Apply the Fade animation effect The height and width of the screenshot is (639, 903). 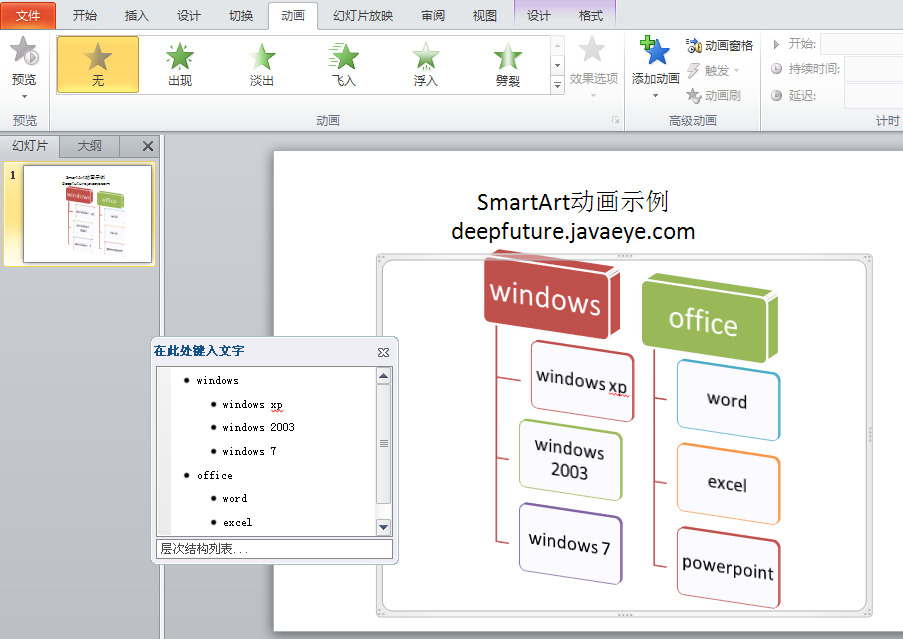(262, 64)
